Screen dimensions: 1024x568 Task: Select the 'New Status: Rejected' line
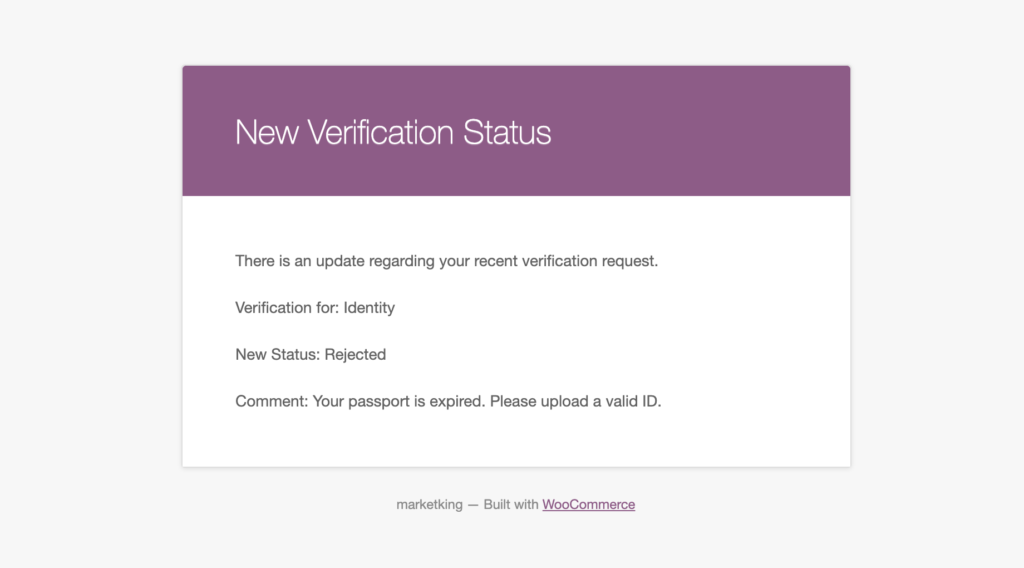tap(310, 355)
